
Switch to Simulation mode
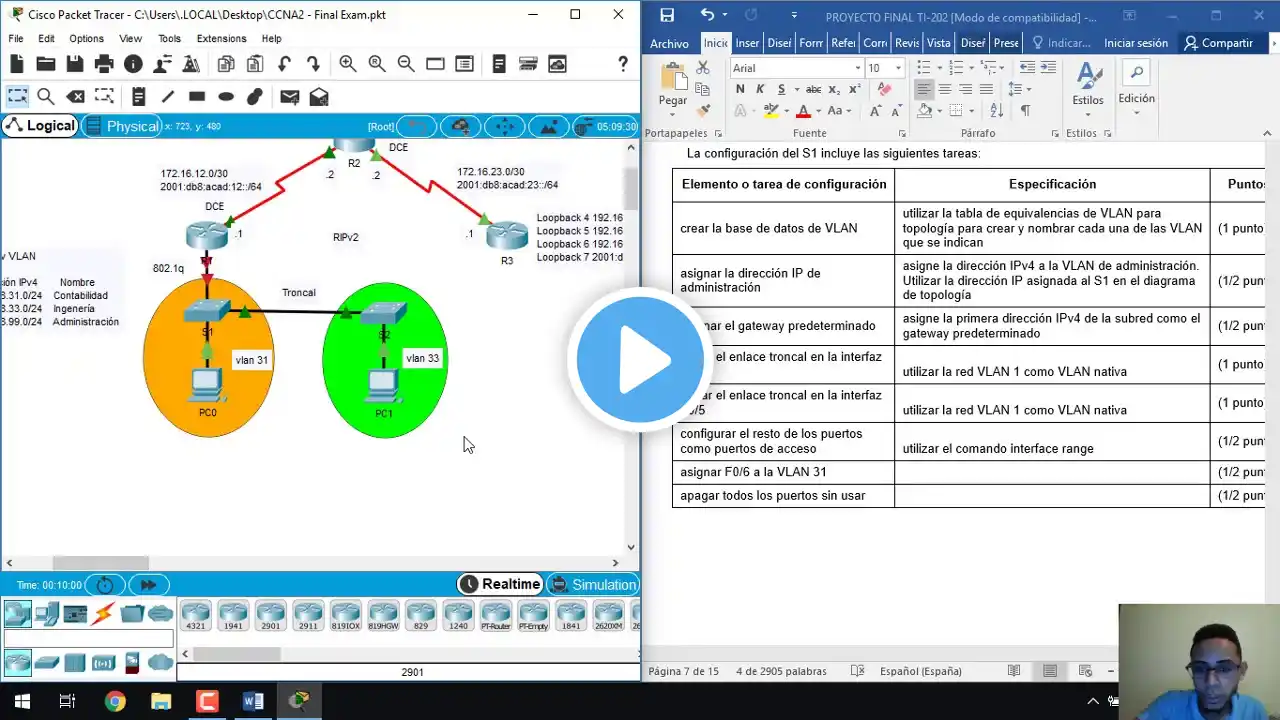[x=592, y=584]
